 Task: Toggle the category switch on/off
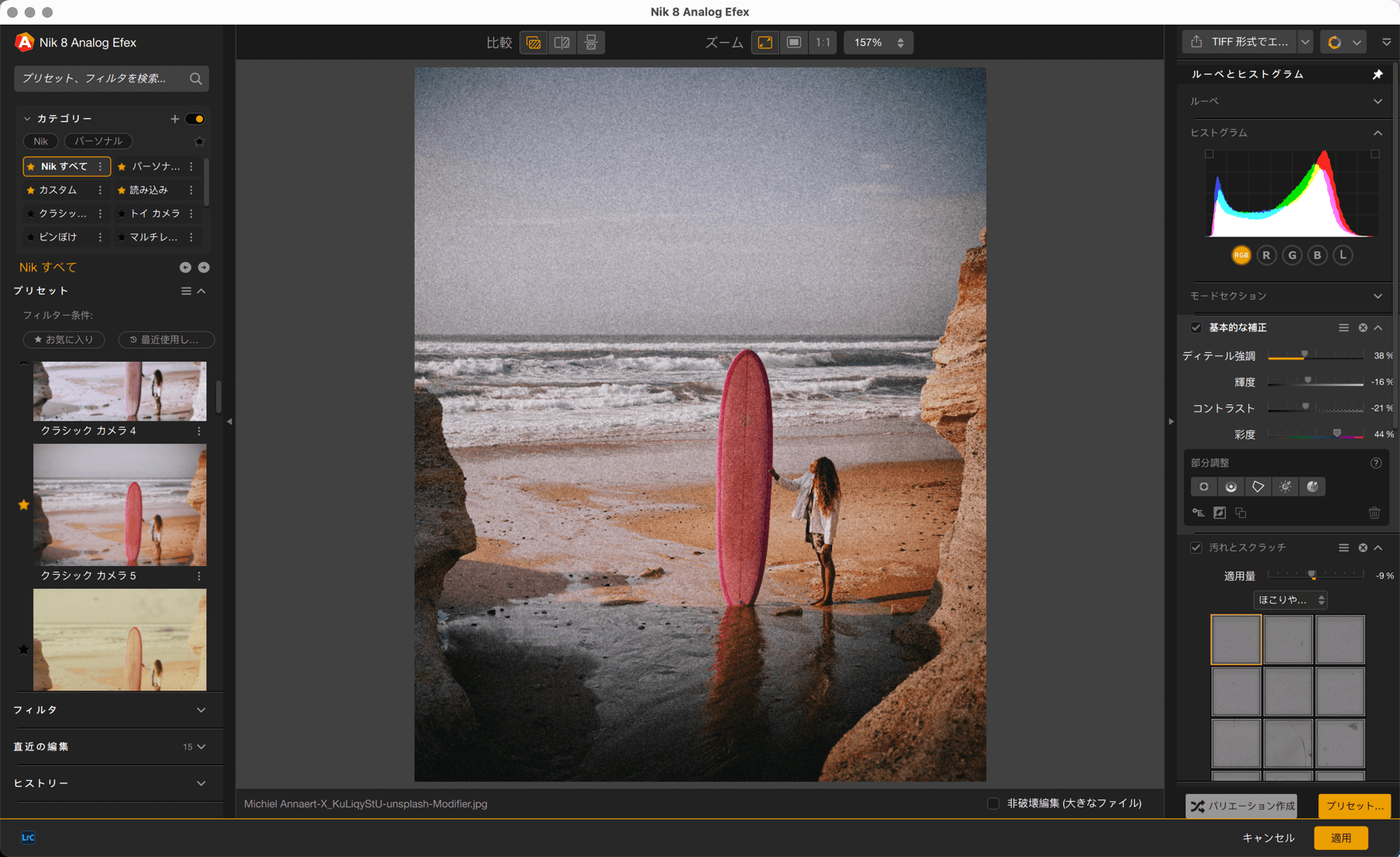pos(195,119)
